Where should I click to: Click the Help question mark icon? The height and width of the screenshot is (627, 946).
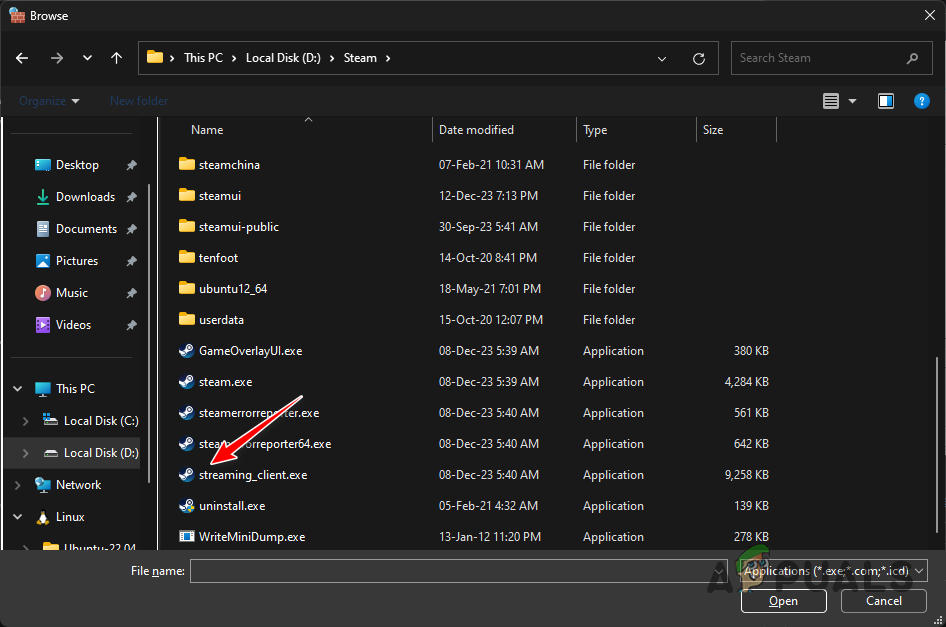921,100
